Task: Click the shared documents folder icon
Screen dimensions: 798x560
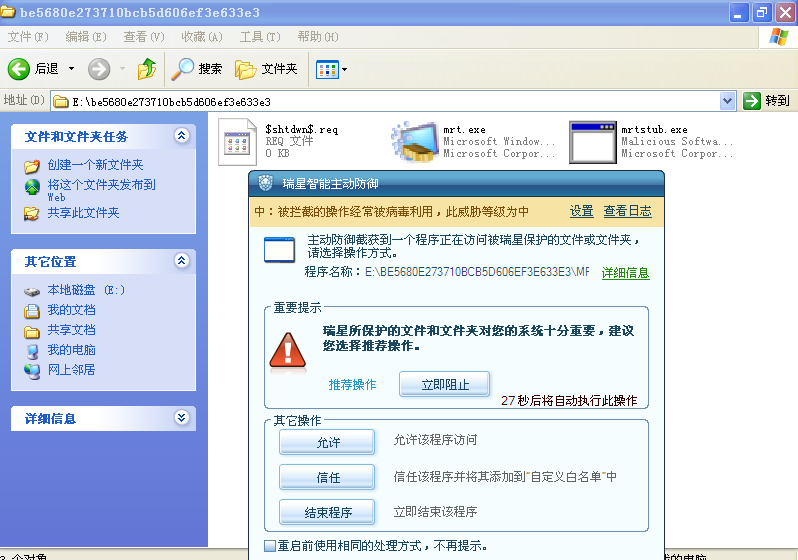Action: [x=32, y=332]
